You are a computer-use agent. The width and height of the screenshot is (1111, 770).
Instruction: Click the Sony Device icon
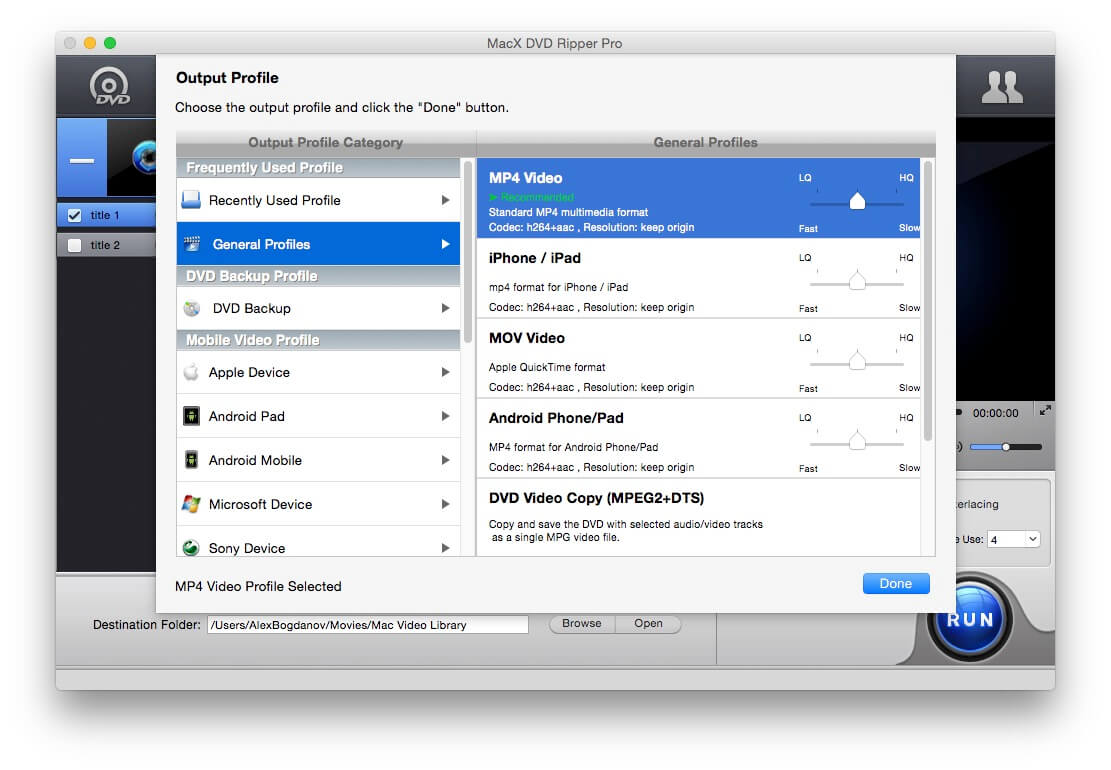(191, 548)
